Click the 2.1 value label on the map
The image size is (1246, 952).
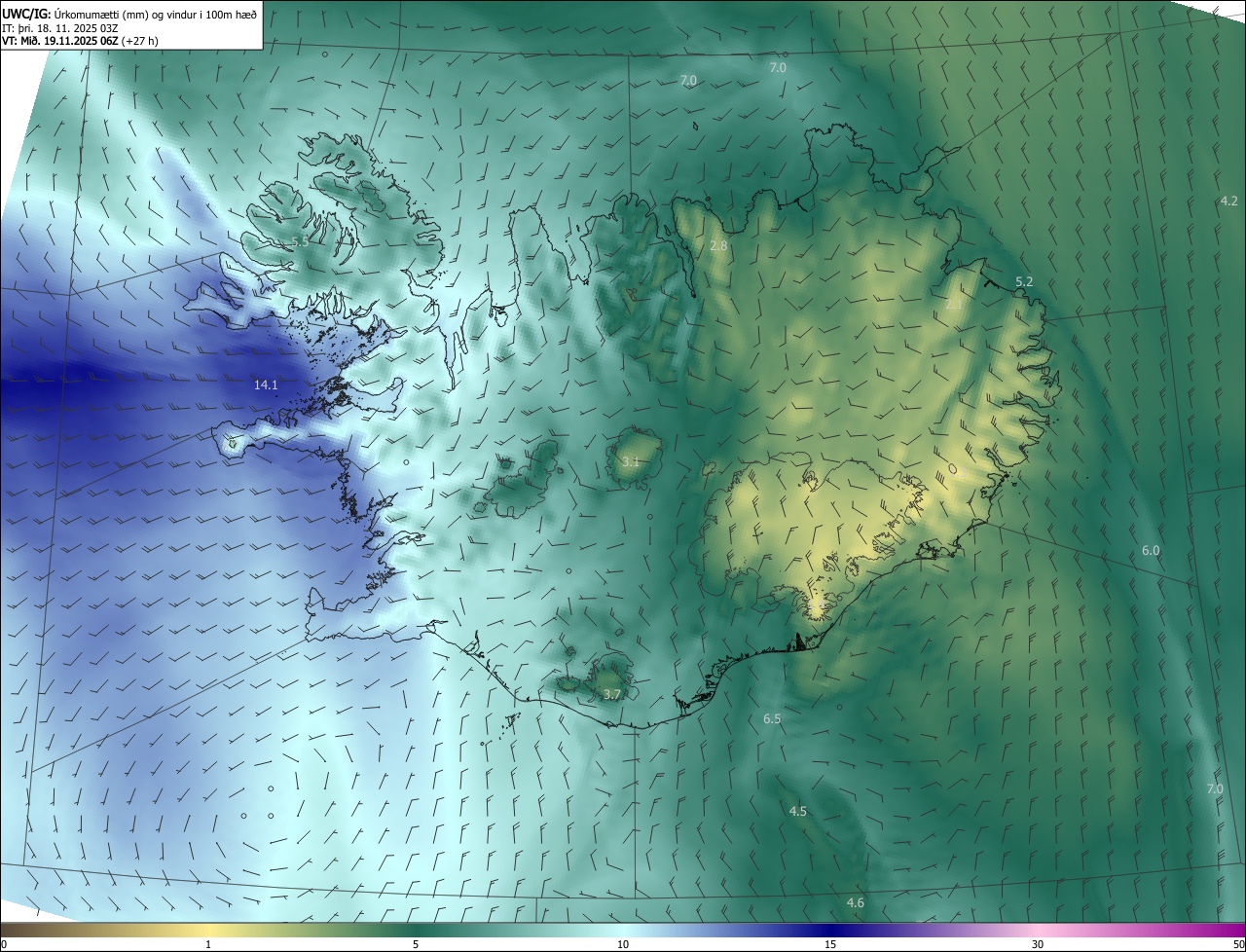pyautogui.click(x=954, y=305)
